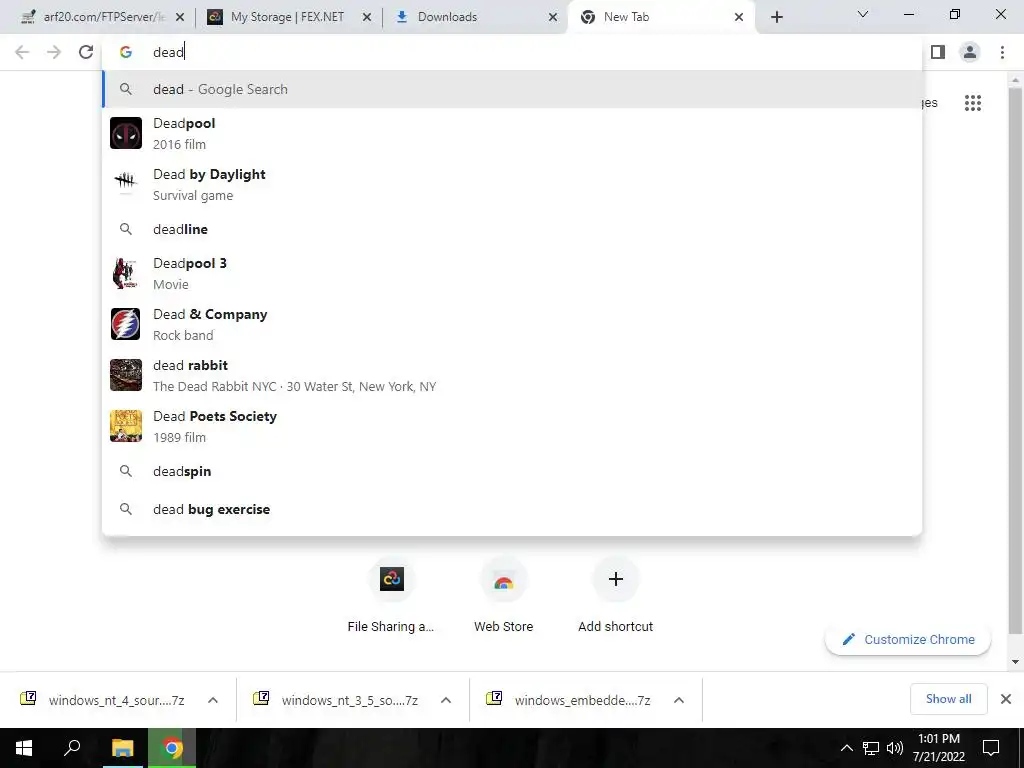Reload the page with the refresh icon

pos(86,52)
